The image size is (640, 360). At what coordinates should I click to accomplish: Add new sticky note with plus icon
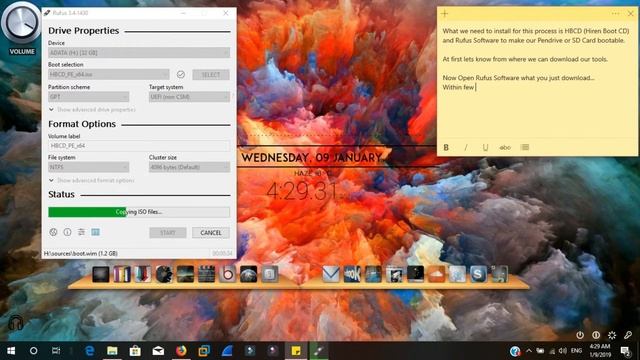444,13
